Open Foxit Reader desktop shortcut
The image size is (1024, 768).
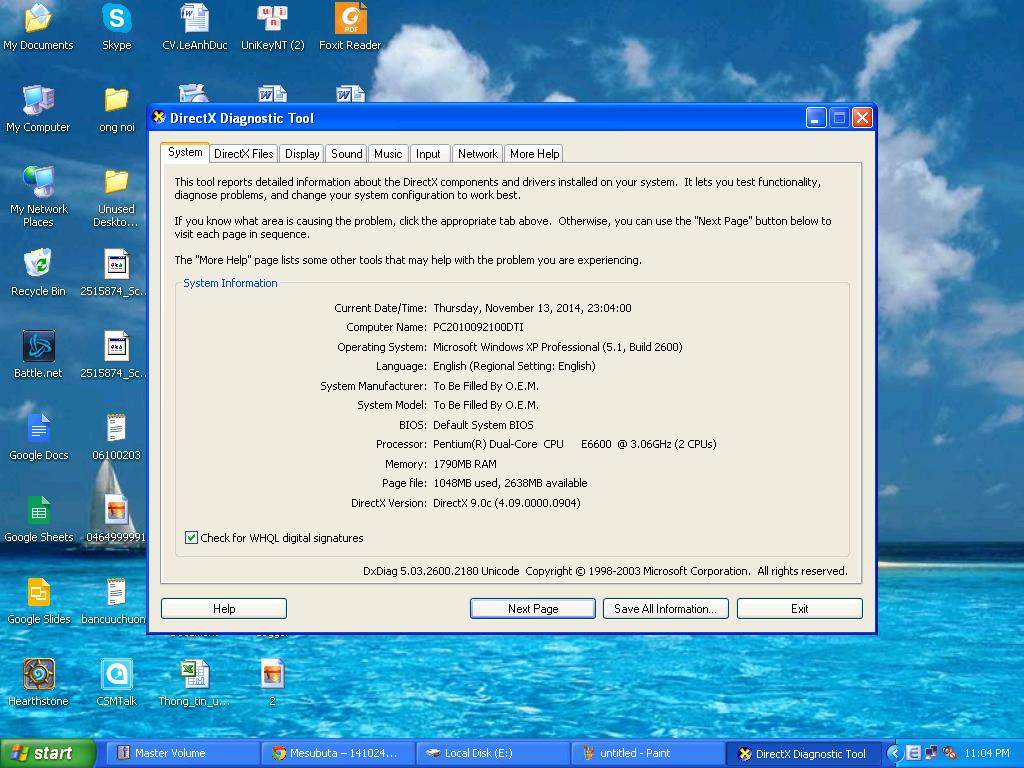pos(350,20)
